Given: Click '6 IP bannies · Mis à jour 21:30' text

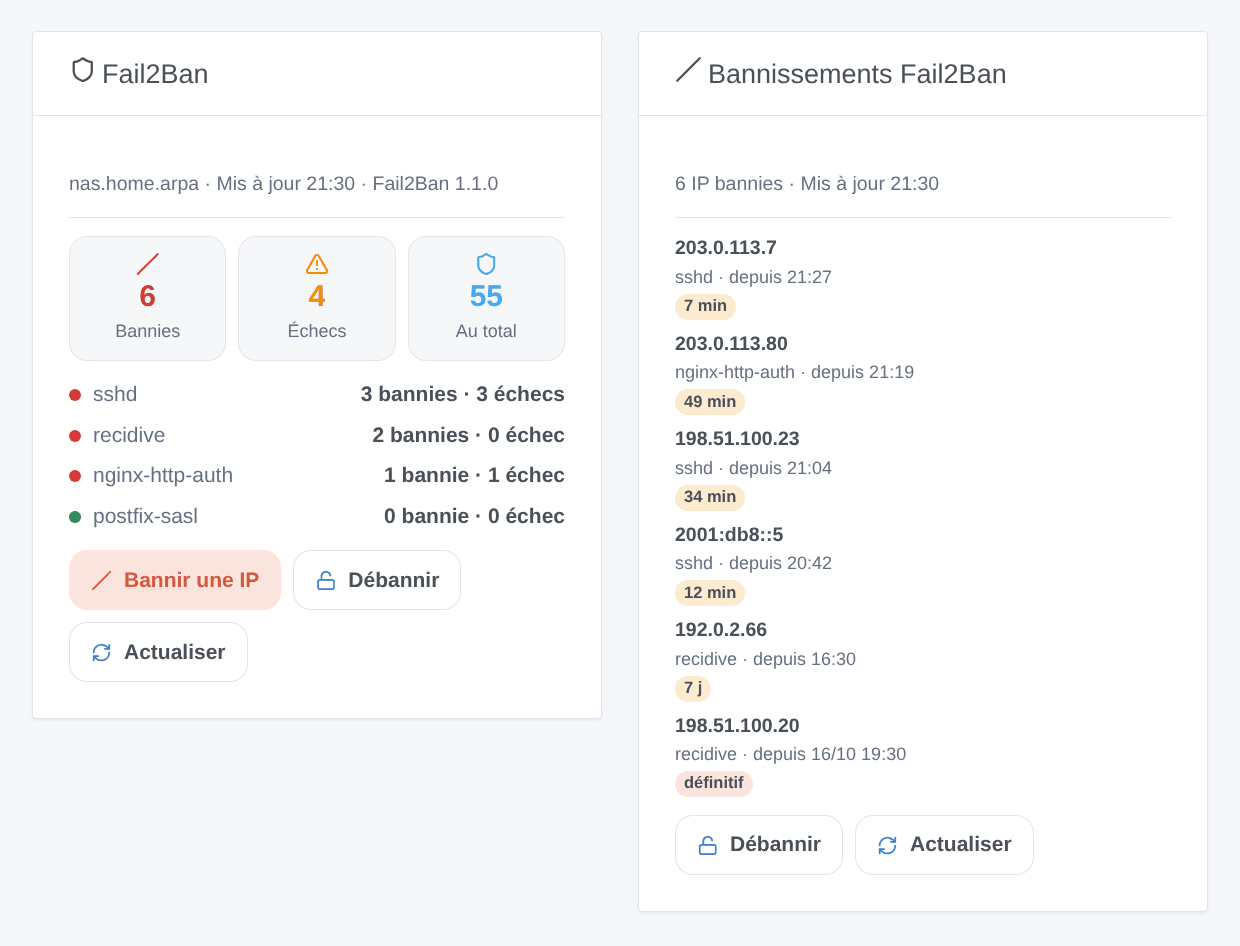Looking at the screenshot, I should pos(807,184).
